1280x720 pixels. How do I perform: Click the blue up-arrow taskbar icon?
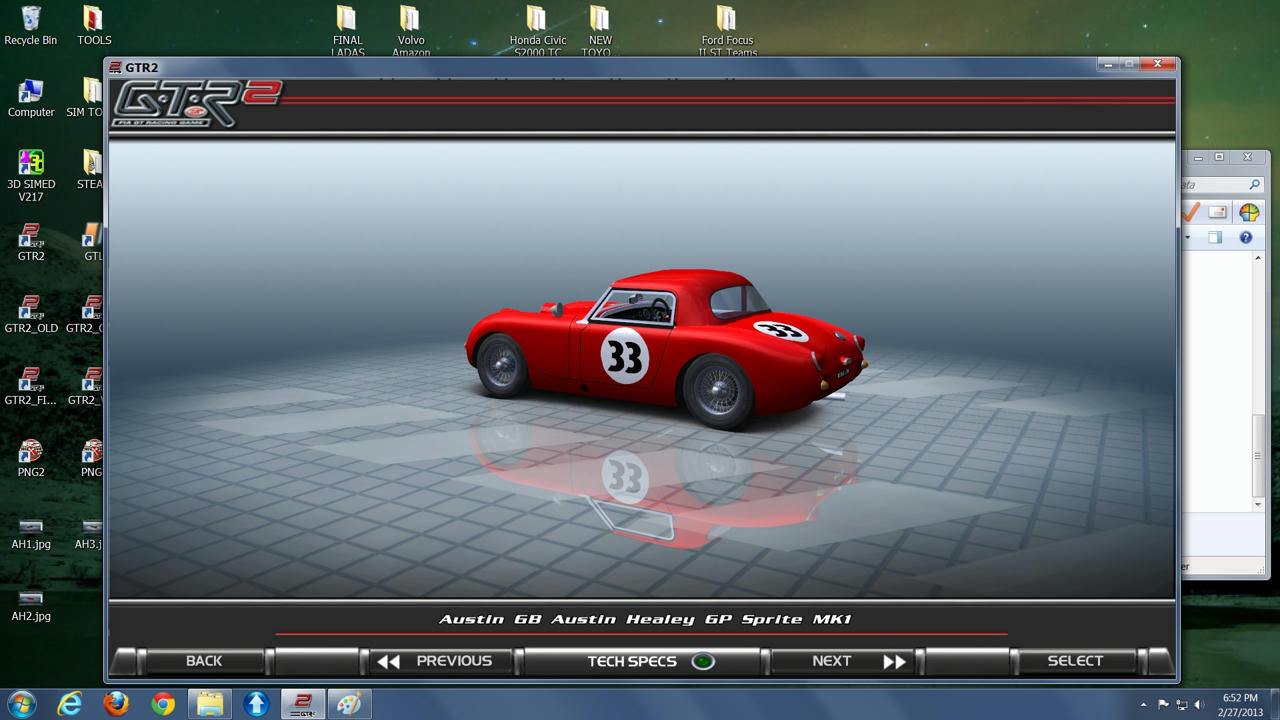pyautogui.click(x=256, y=704)
